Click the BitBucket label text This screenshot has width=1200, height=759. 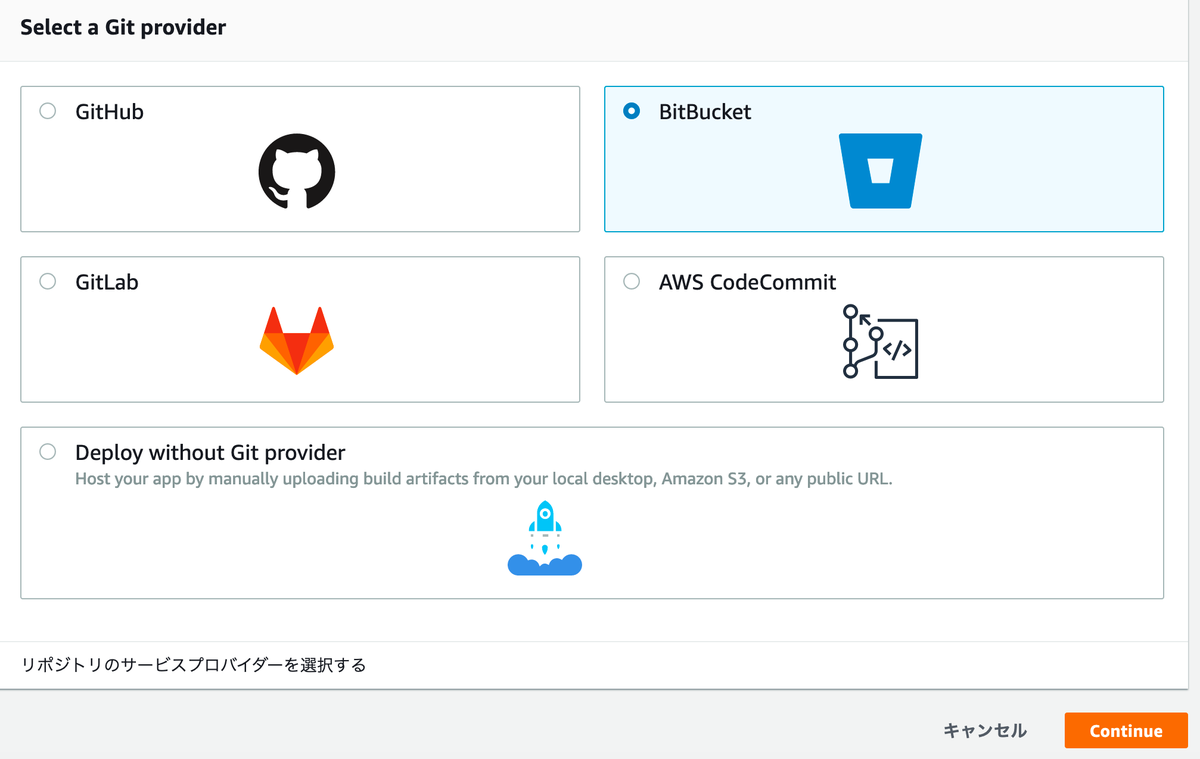tap(705, 112)
